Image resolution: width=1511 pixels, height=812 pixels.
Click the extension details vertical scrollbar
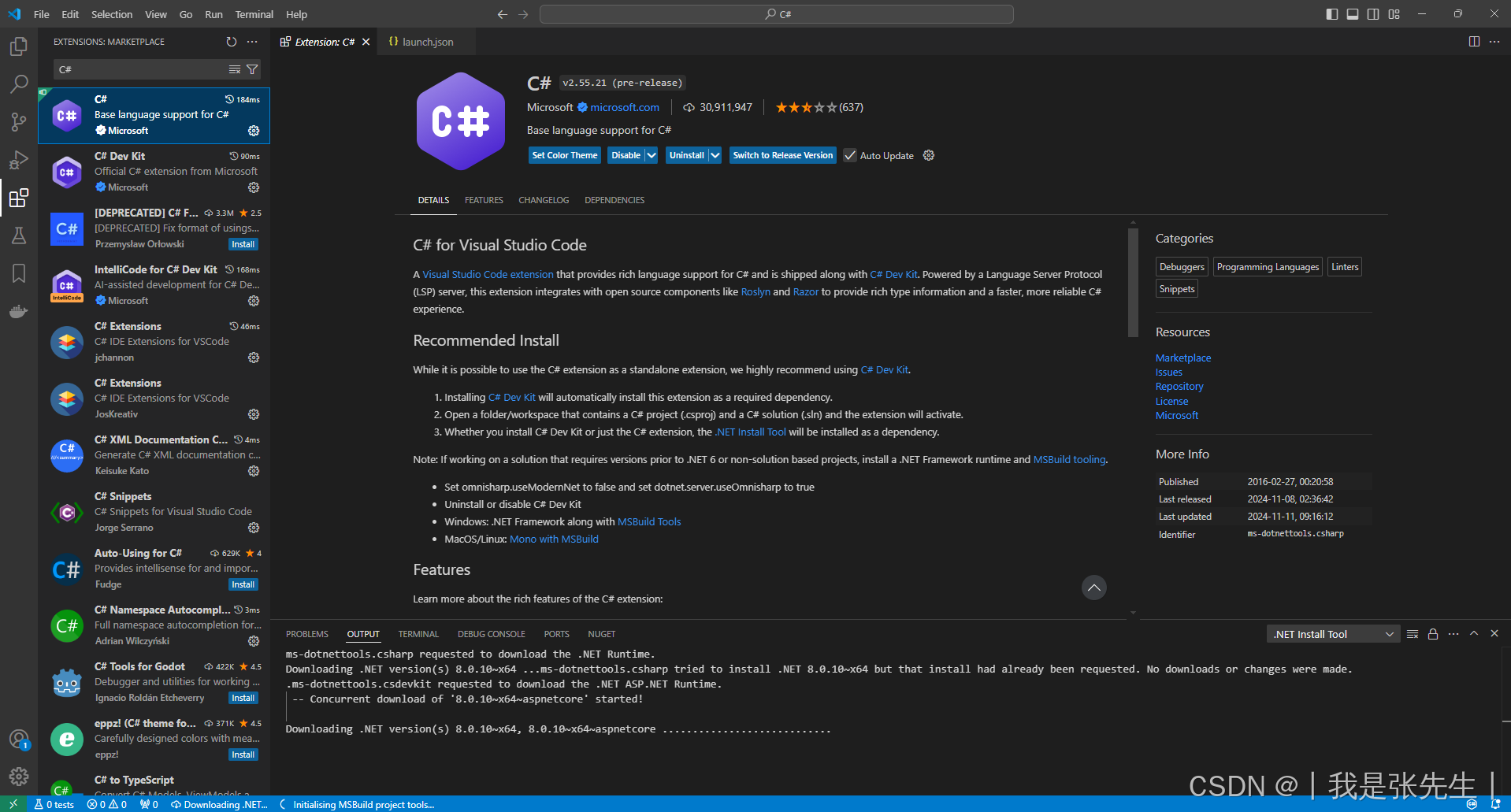(x=1133, y=282)
